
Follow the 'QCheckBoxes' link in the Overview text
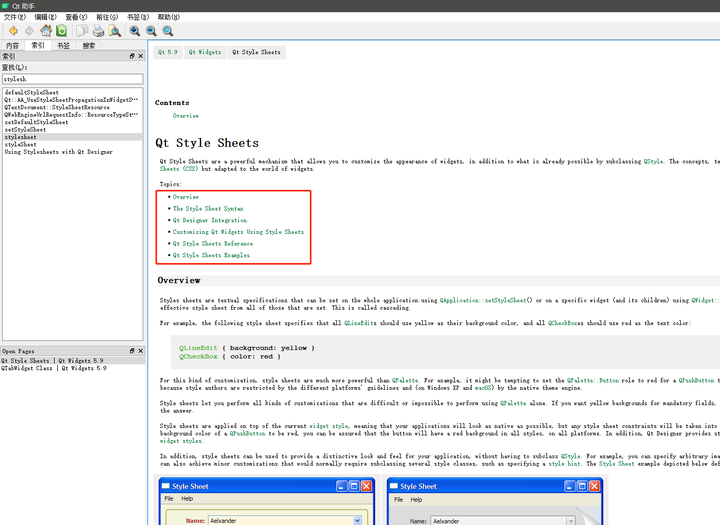coord(566,323)
